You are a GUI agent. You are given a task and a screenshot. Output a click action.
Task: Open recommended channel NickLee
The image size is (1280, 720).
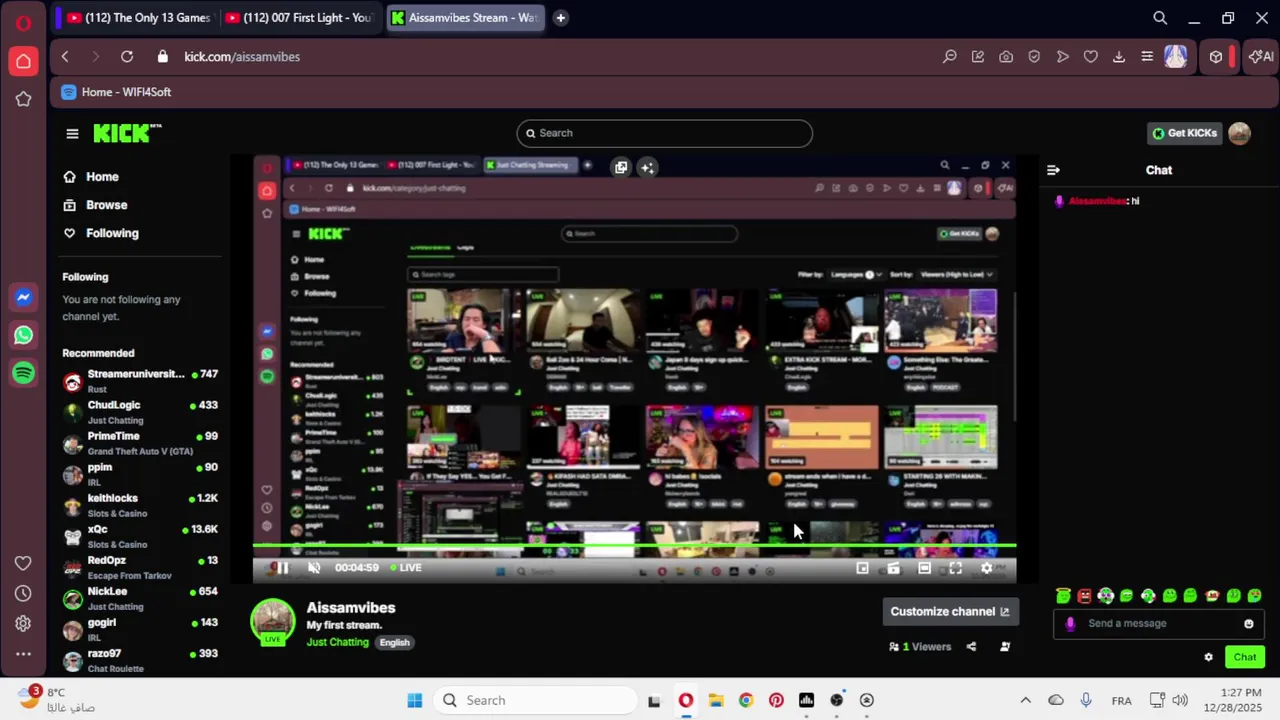(140, 598)
